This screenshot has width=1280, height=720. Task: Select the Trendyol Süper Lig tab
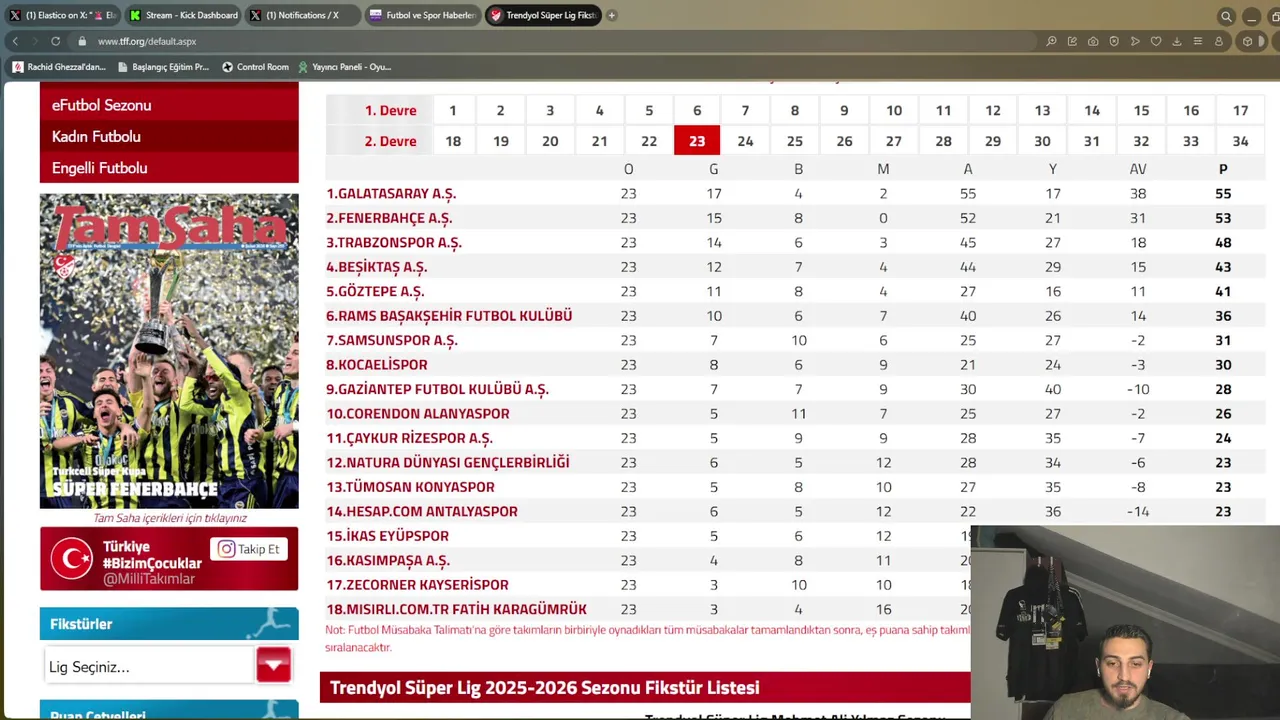543,15
